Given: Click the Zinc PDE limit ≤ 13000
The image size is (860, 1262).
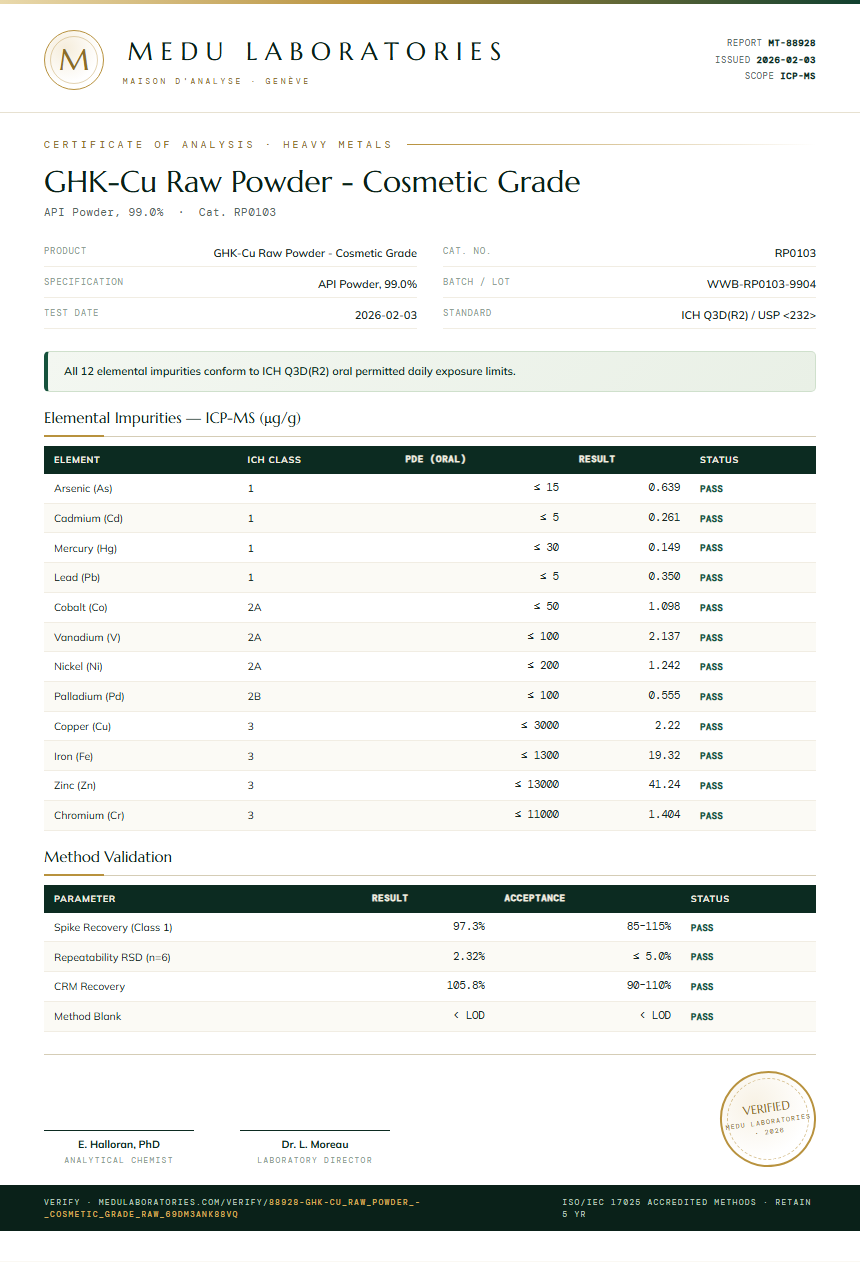Looking at the screenshot, I should [x=537, y=785].
